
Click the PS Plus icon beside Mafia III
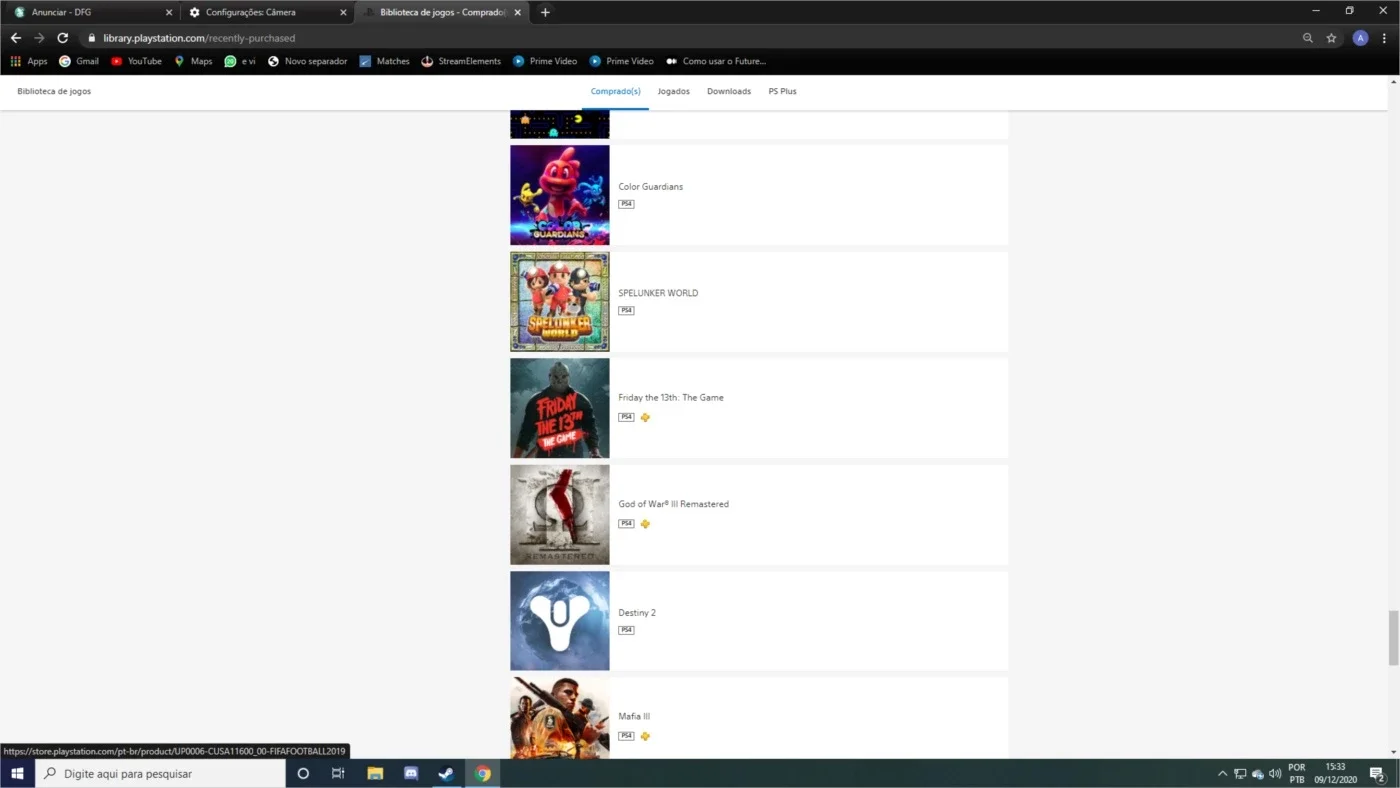tap(645, 736)
